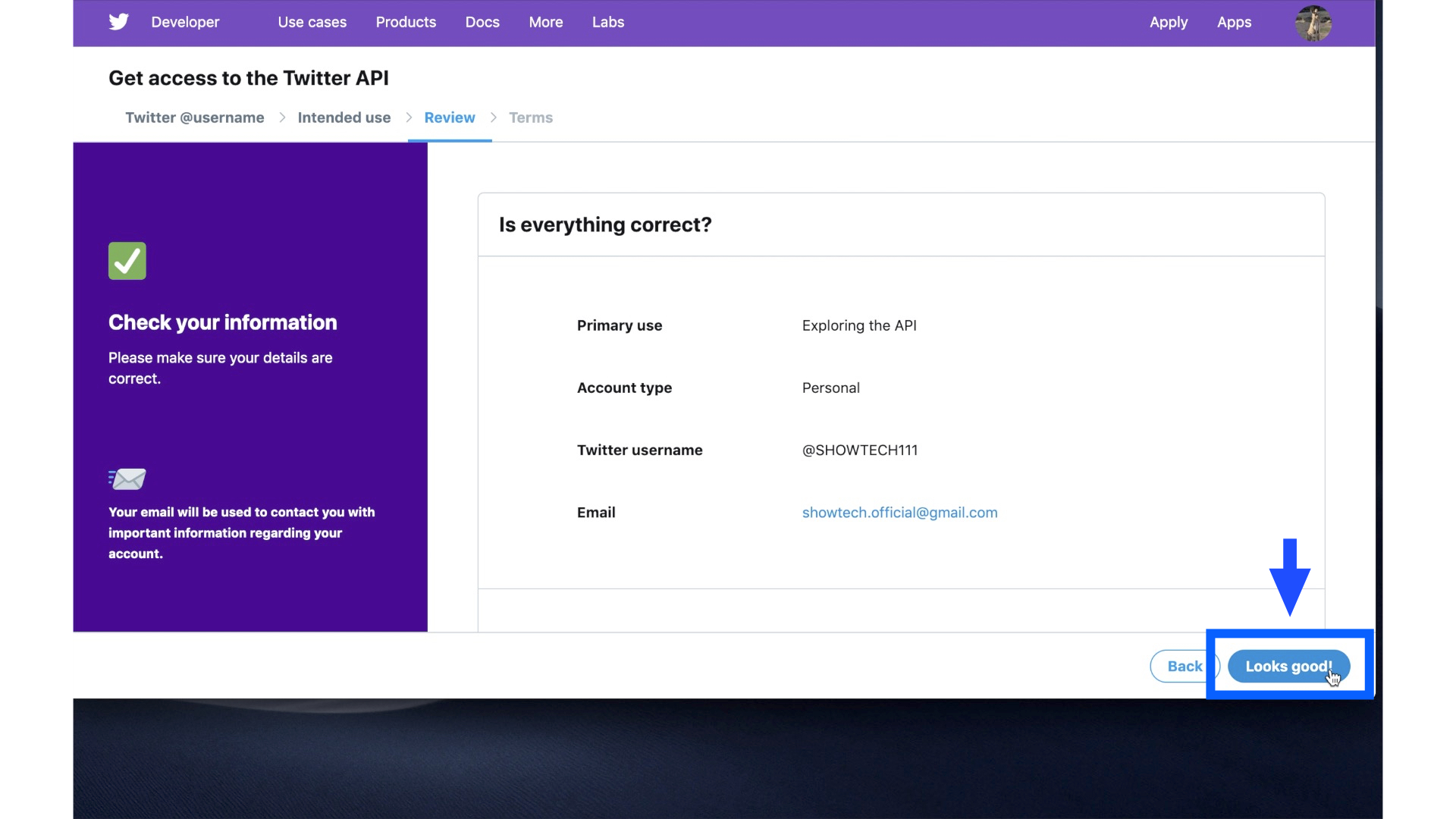Open the showtech.official@gmail.com email link
This screenshot has height=819, width=1456.
tap(900, 513)
